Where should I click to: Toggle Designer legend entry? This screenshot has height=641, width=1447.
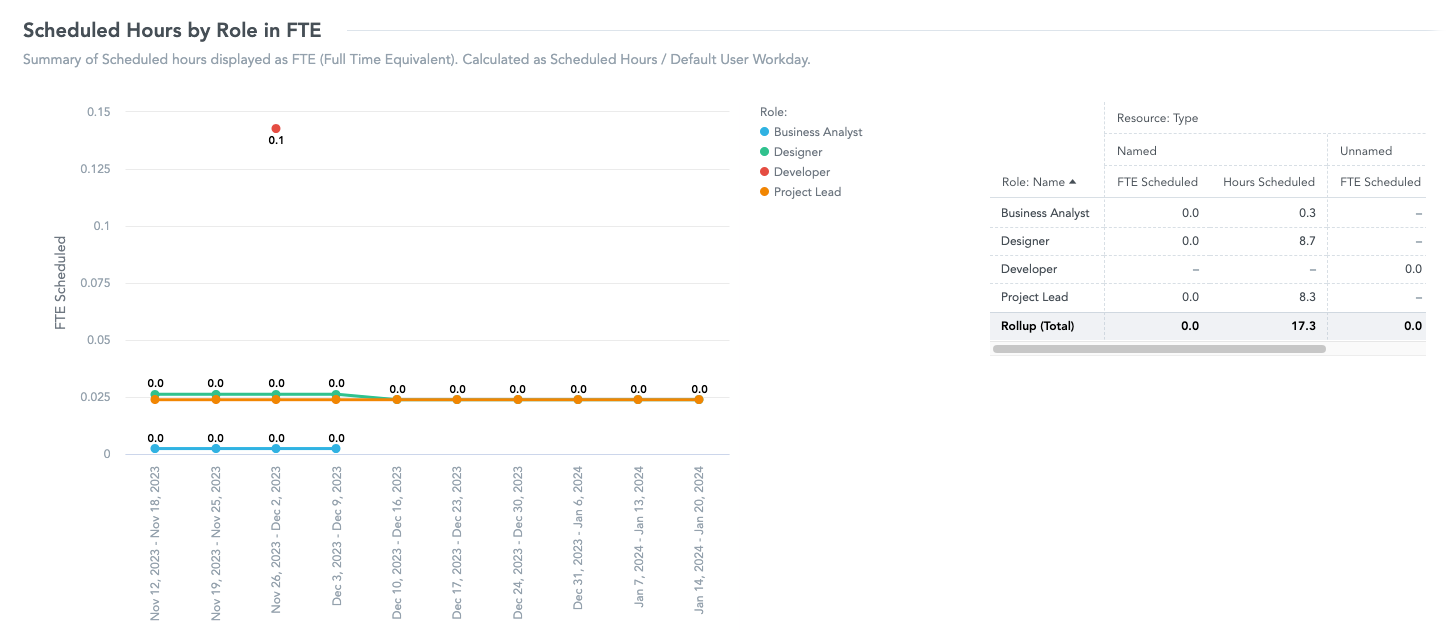click(x=790, y=152)
